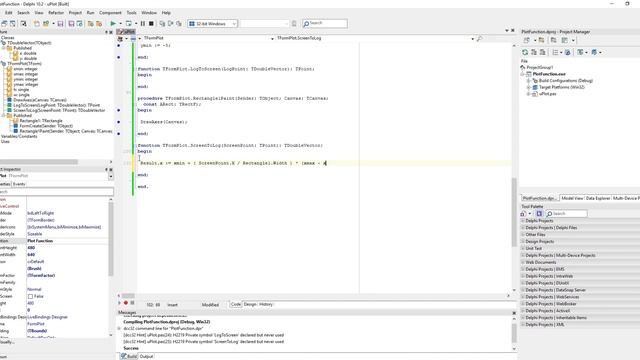640x360 pixels.
Task: Click the Tool Palette search field
Action: click(567, 213)
